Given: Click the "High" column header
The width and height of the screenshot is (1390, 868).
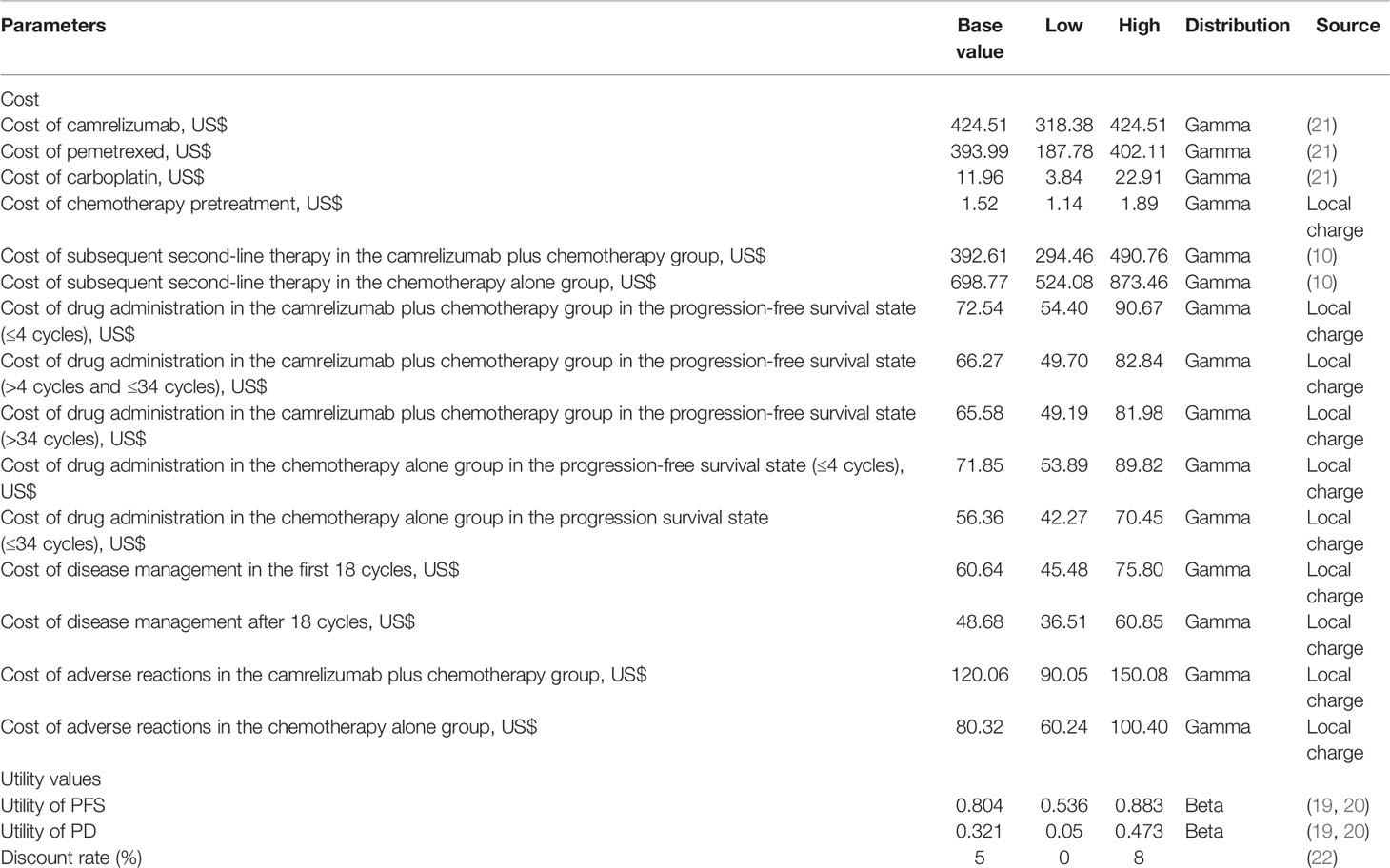Looking at the screenshot, I should coord(1139,26).
